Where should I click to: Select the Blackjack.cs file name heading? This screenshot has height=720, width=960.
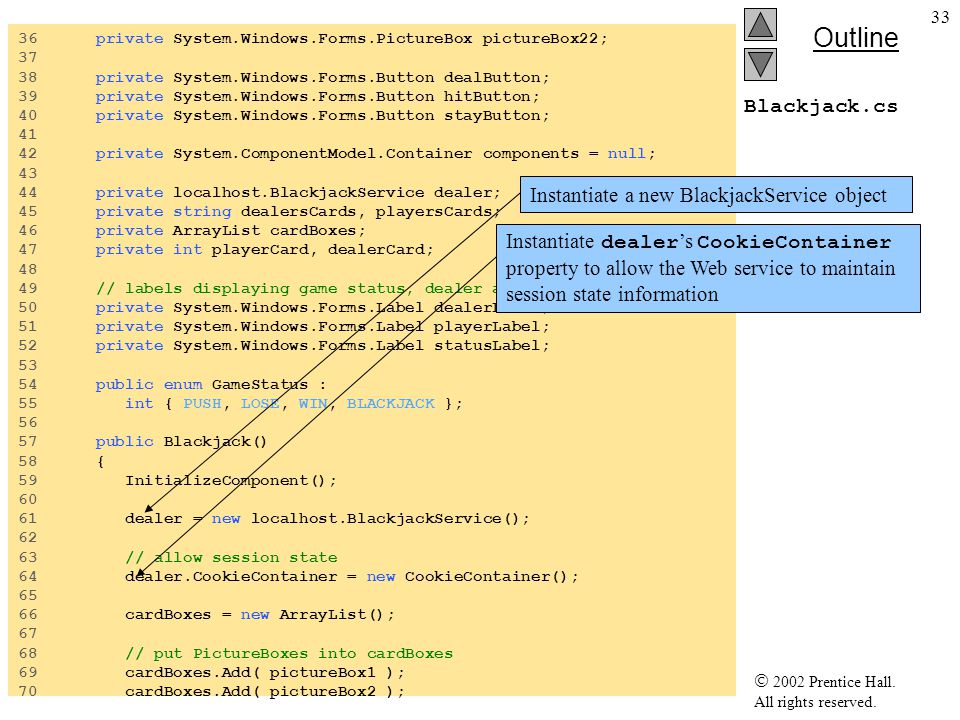point(820,107)
